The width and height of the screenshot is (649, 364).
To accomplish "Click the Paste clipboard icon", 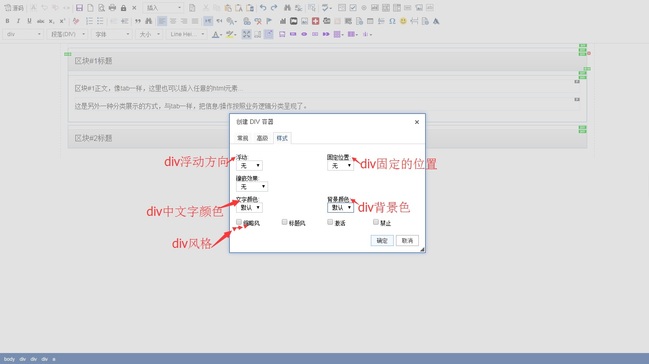I will (228, 8).
